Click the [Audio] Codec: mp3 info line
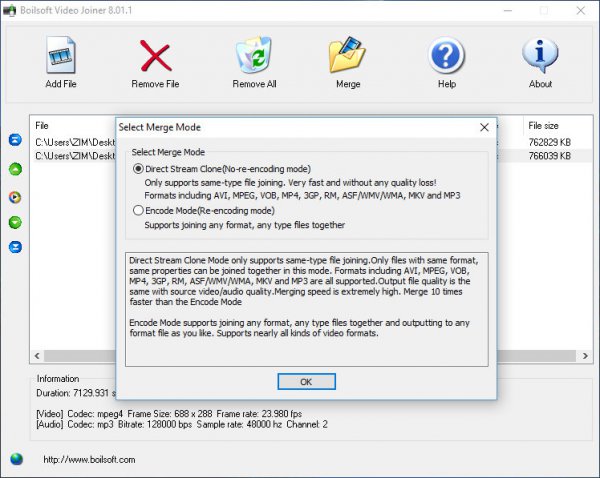Viewport: 600px width, 478px height. point(182,424)
